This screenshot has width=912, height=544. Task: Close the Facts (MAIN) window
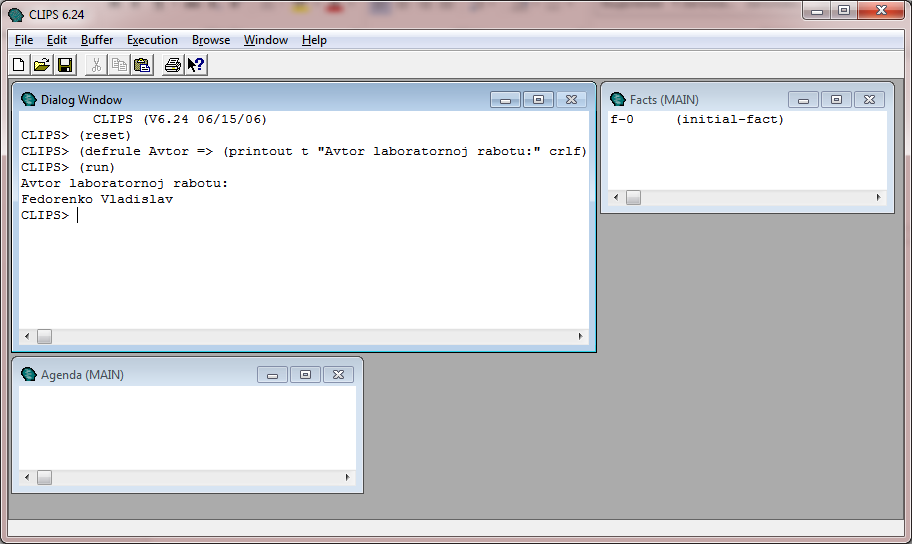click(870, 100)
